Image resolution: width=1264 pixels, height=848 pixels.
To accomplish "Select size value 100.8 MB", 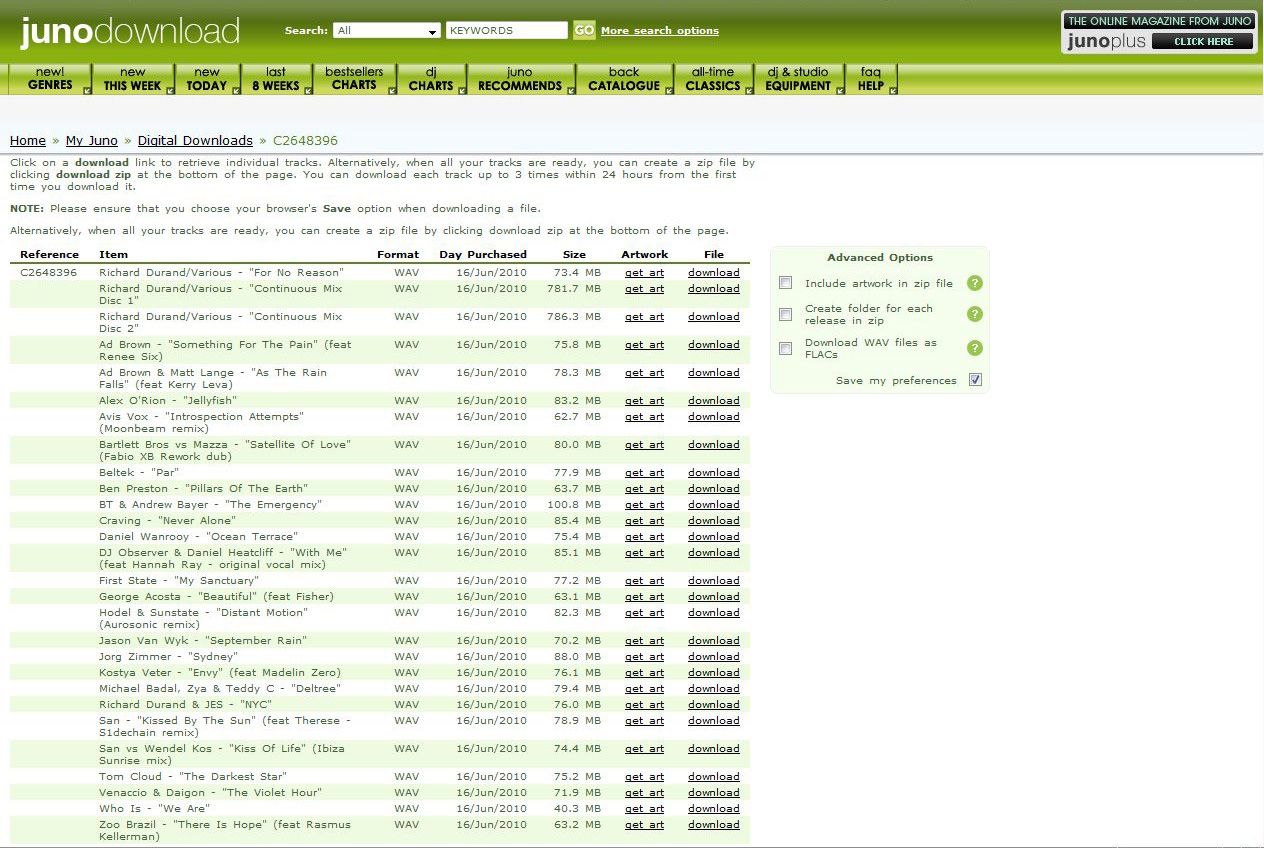I will tap(574, 505).
